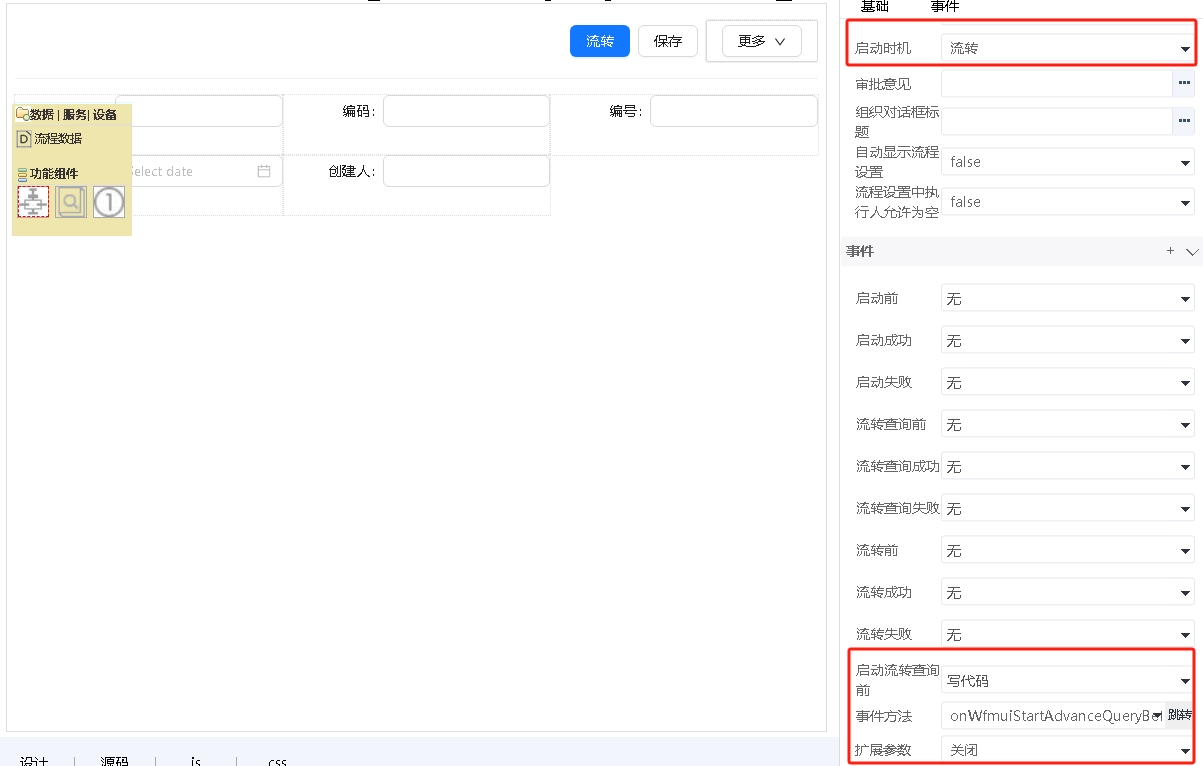Open the 审批意见 ellipsis editor button
The image size is (1203, 766).
coord(1184,84)
